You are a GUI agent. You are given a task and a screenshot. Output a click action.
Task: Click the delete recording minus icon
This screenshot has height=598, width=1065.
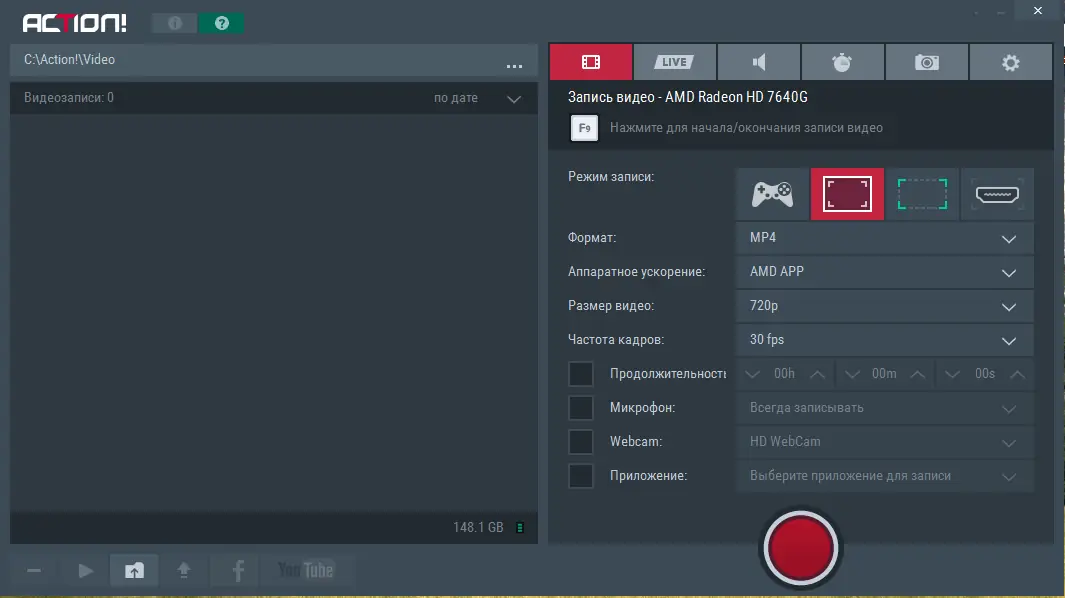pos(34,570)
